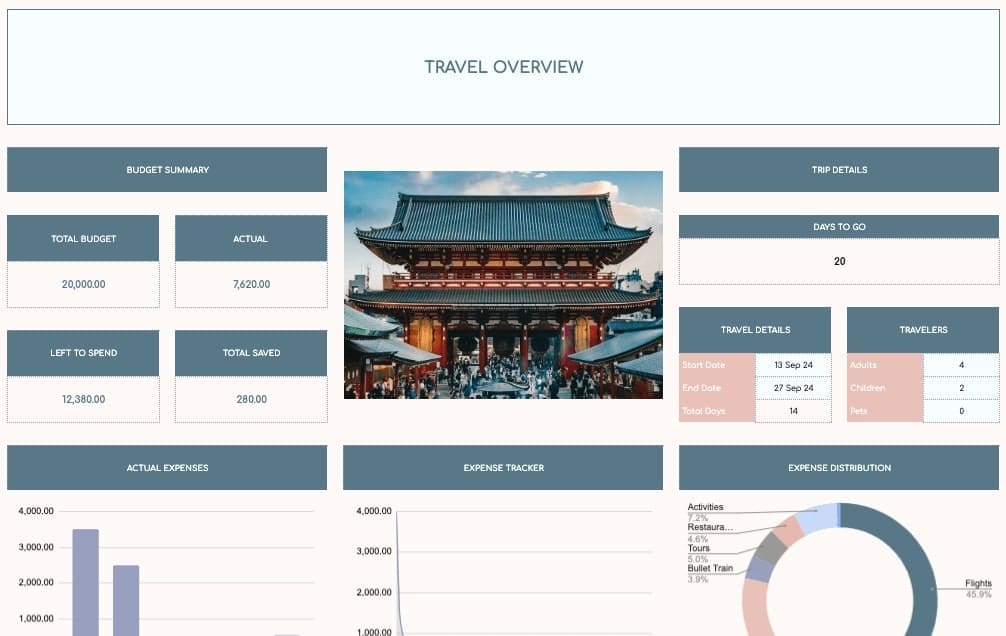1006x636 pixels.
Task: Click the TRAVEL OVERVIEW title
Action: [504, 67]
